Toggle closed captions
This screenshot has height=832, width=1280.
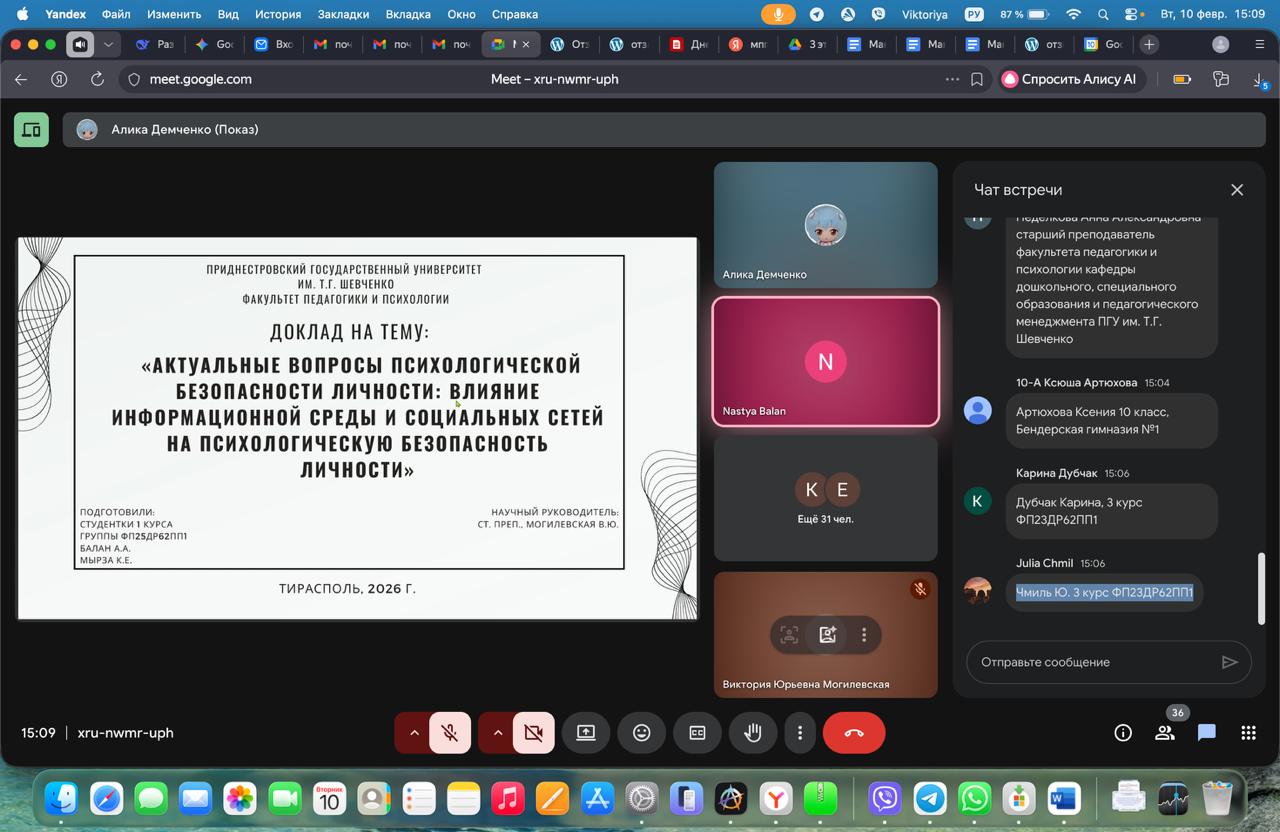click(697, 733)
